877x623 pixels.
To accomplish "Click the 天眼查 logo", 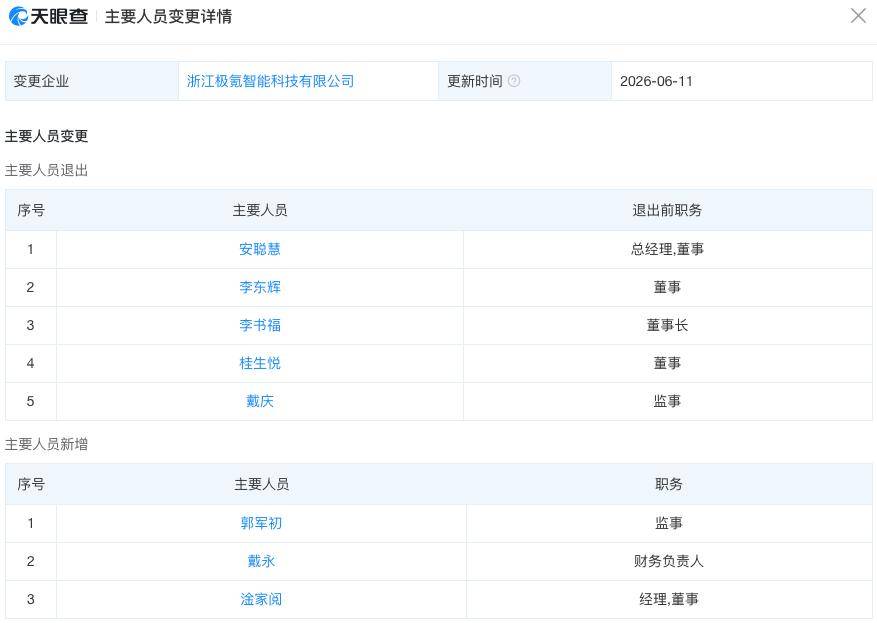I will (x=49, y=16).
